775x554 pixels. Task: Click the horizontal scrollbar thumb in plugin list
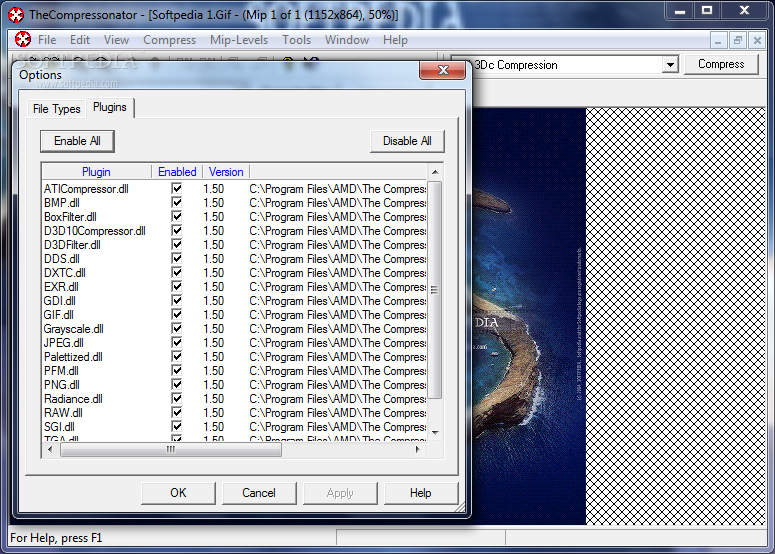tap(171, 449)
